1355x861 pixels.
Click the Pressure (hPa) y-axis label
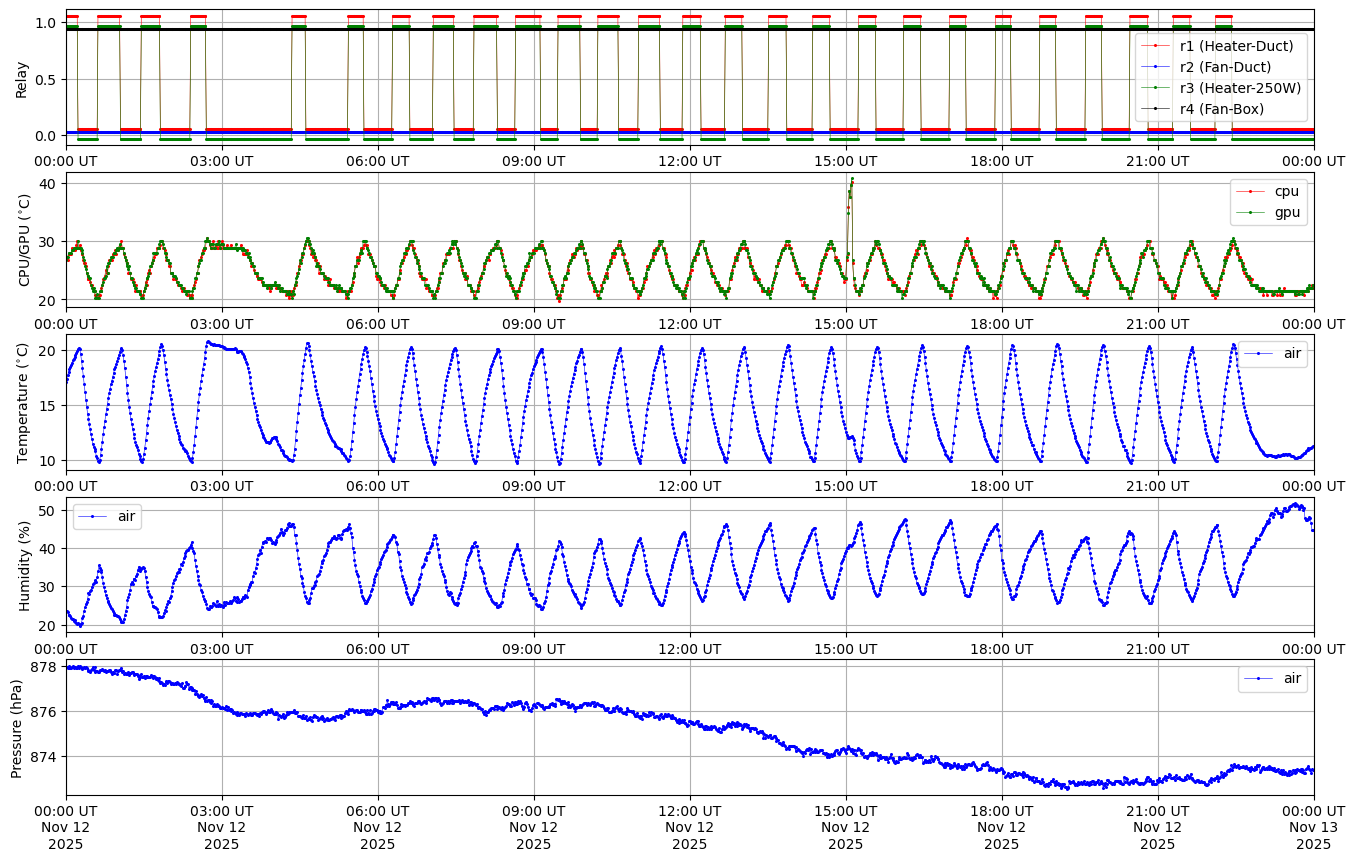coord(17,727)
